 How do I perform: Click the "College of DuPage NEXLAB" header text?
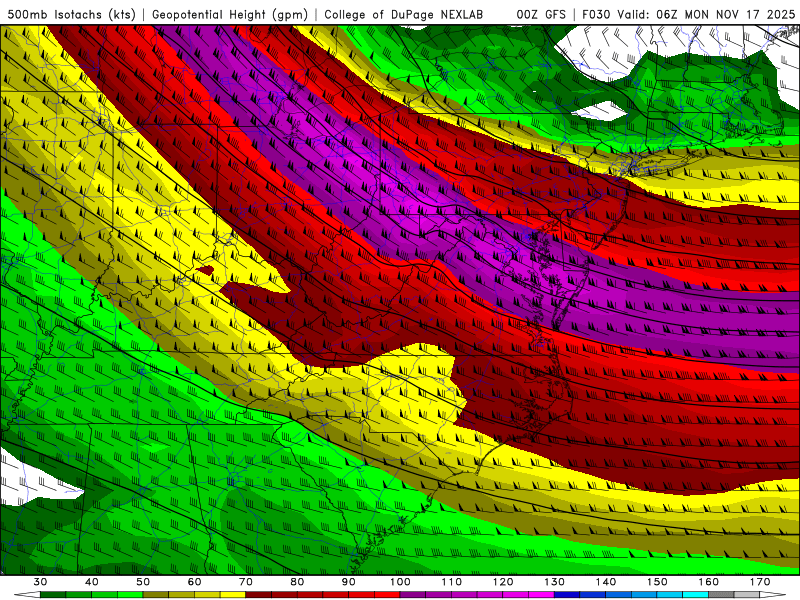pos(404,15)
